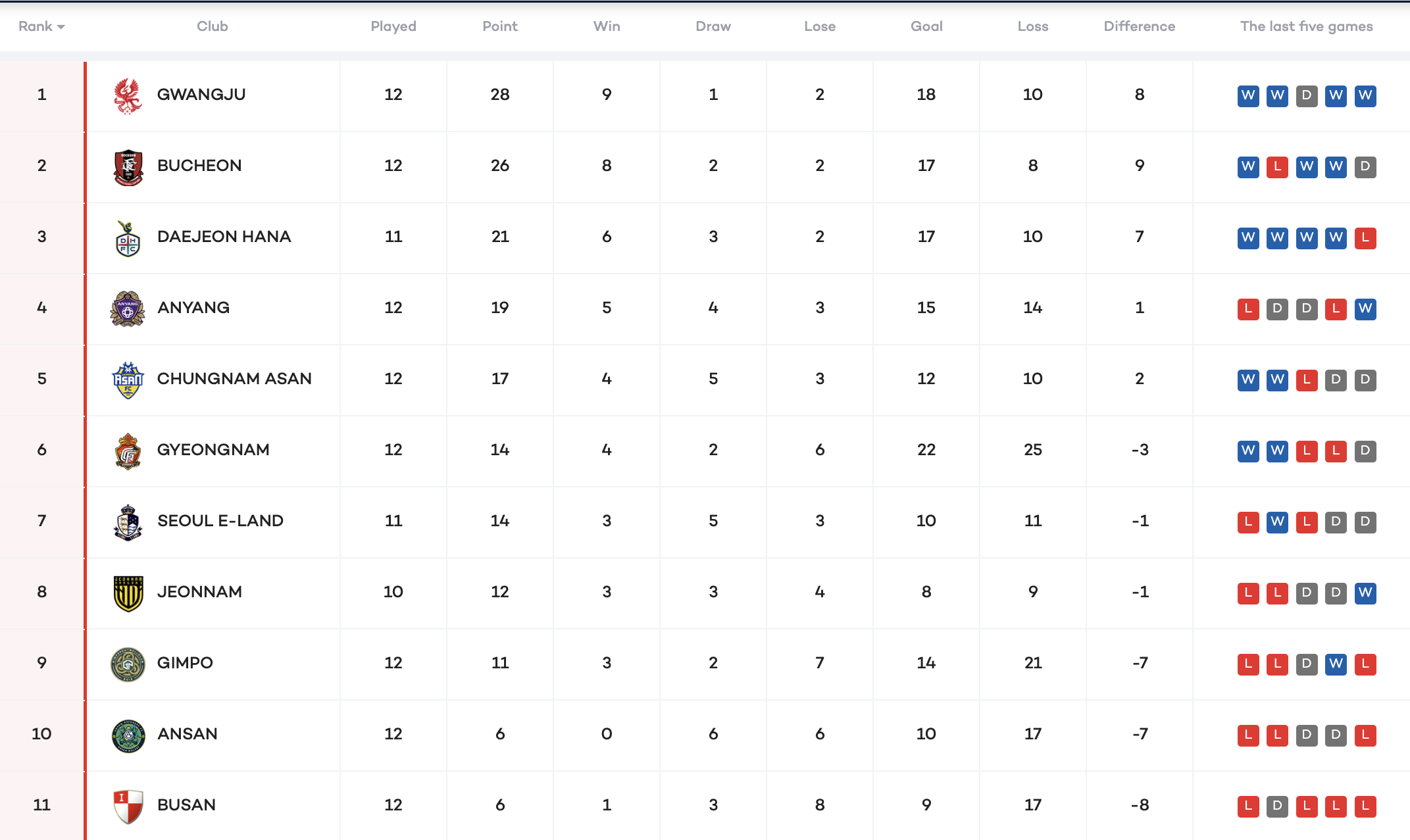Click the Ansan round club emblem
The width and height of the screenshot is (1410, 840).
click(128, 735)
